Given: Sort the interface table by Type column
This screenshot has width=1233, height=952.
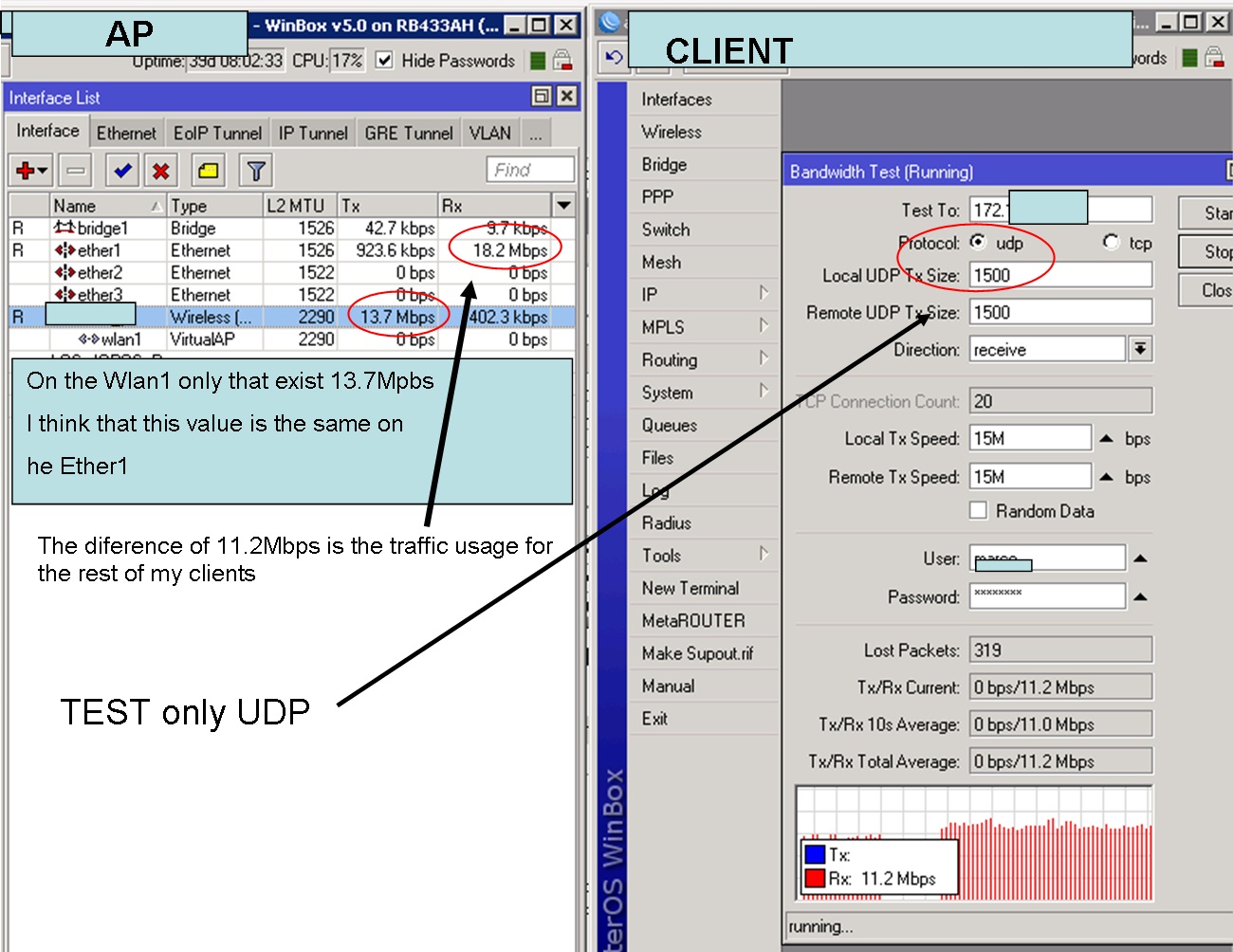Looking at the screenshot, I should (x=215, y=206).
